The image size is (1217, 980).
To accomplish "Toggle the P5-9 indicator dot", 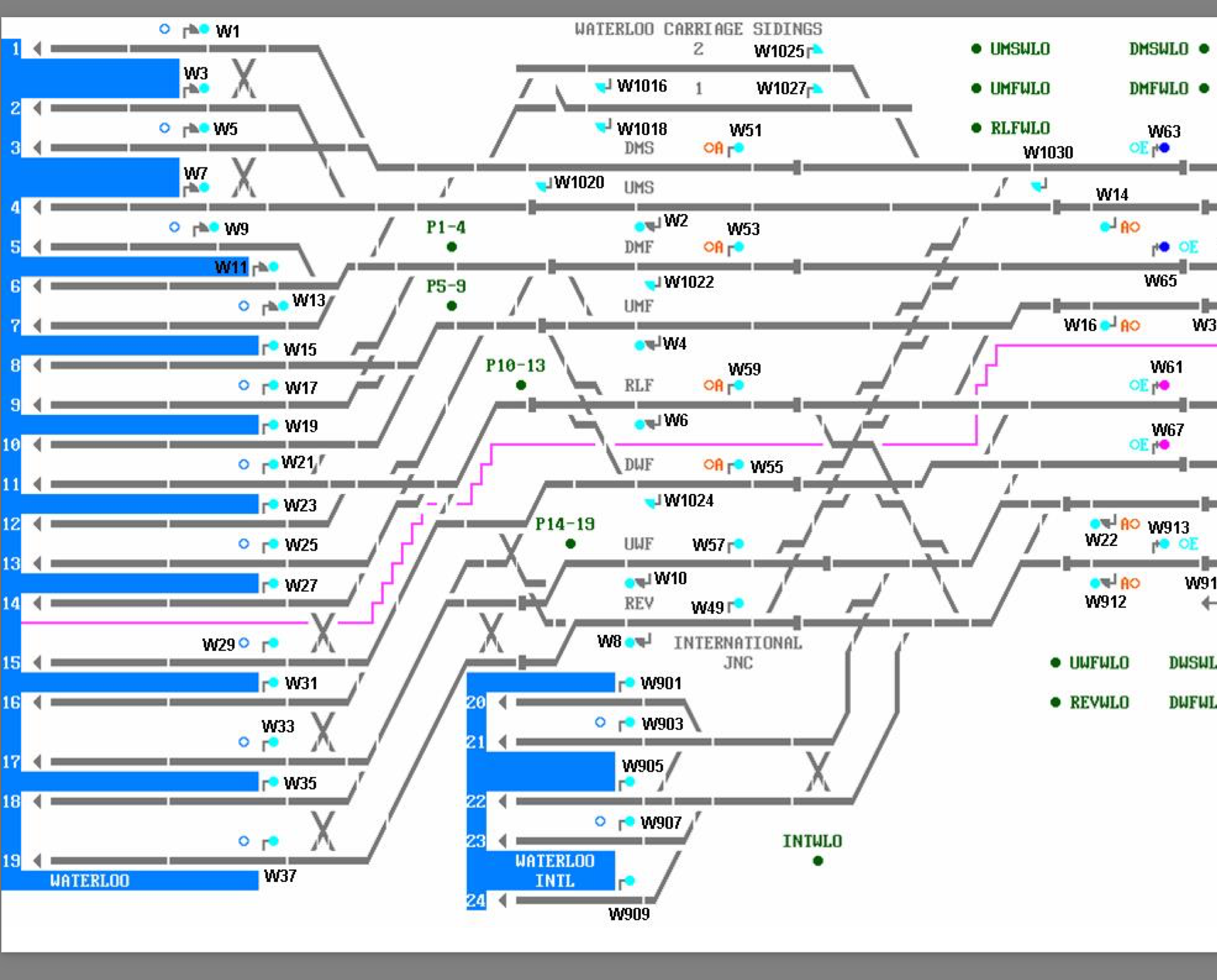I will [452, 306].
